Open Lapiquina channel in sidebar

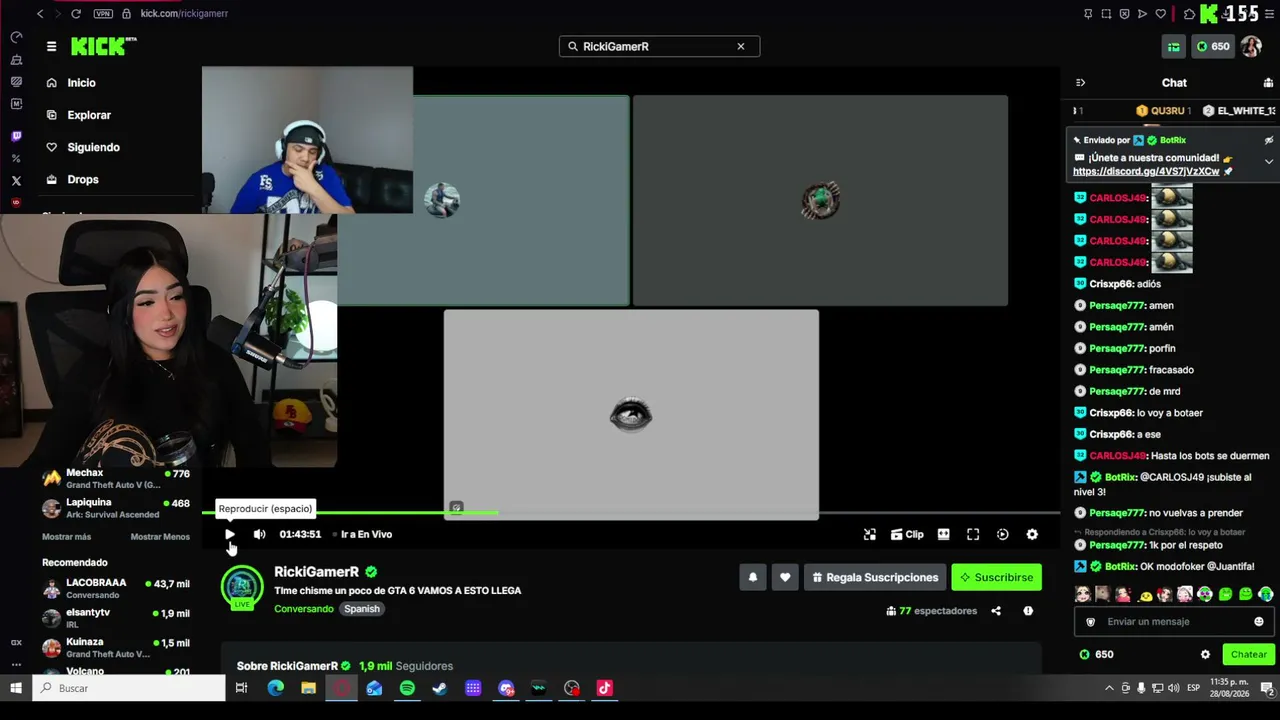pos(116,508)
